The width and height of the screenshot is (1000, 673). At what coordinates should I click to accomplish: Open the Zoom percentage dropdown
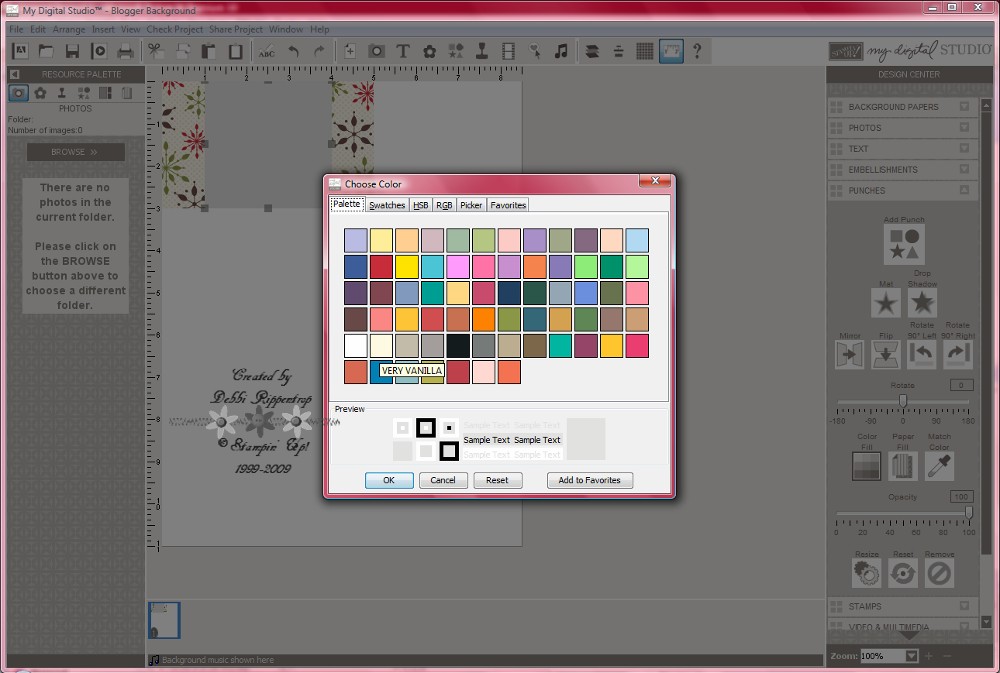[912, 656]
